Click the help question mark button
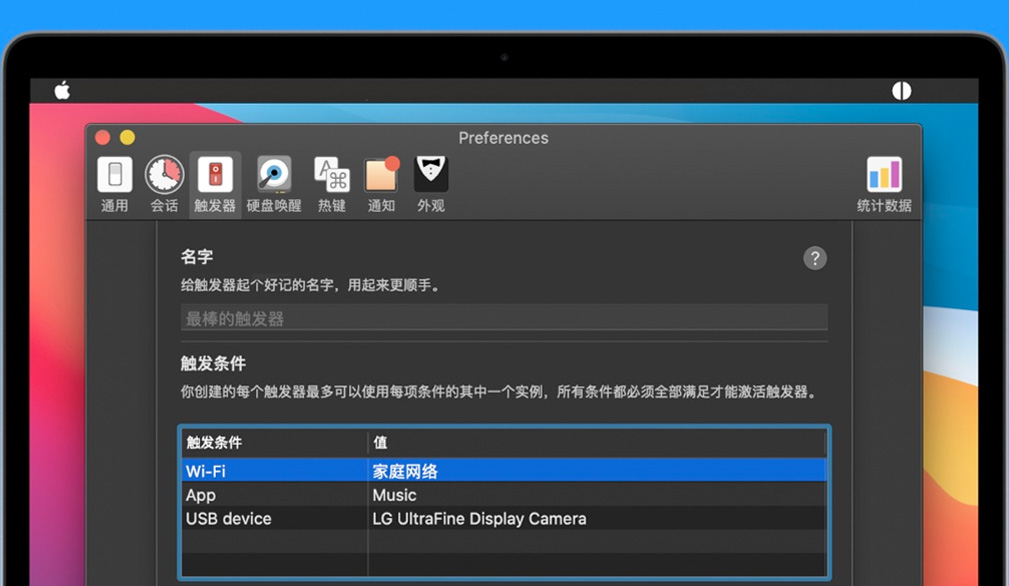 click(815, 258)
